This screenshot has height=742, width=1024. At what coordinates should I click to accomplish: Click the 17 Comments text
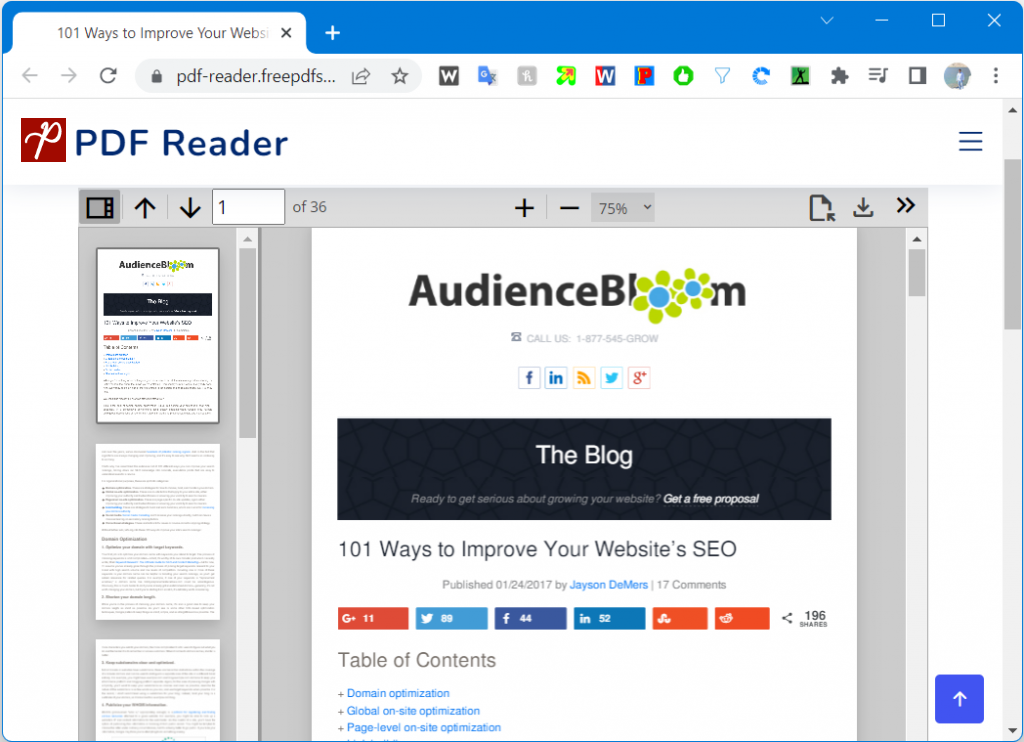click(691, 585)
